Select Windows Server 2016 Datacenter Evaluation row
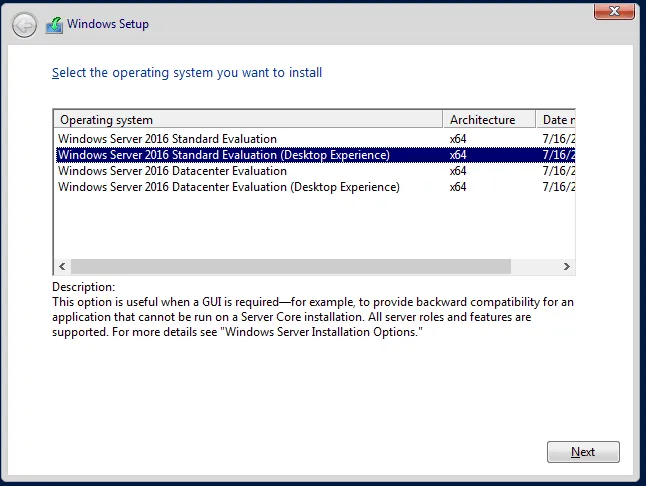The image size is (646, 486). pyautogui.click(x=315, y=171)
